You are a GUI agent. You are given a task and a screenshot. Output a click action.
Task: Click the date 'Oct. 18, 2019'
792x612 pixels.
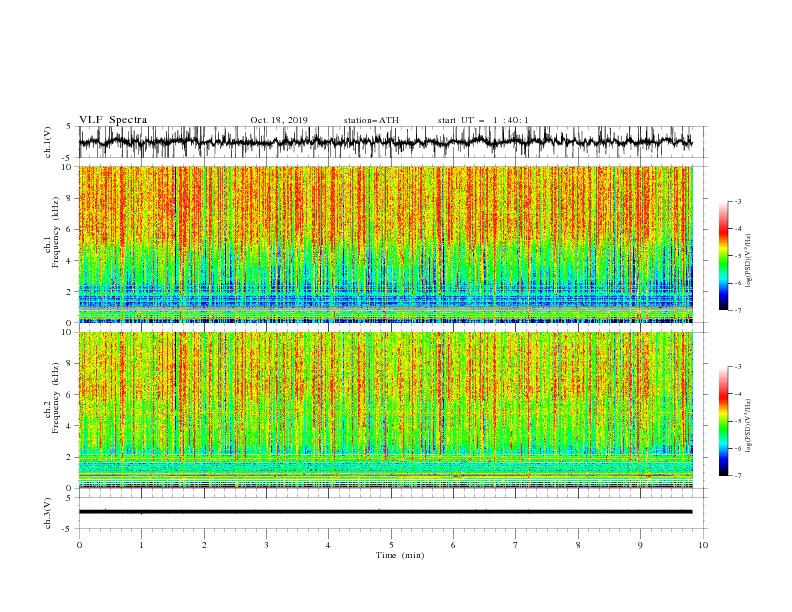pos(279,120)
